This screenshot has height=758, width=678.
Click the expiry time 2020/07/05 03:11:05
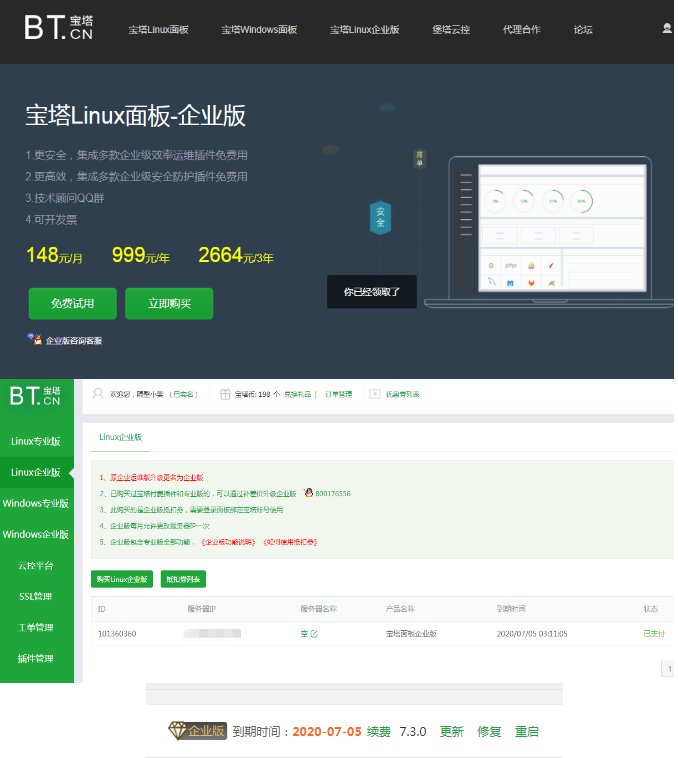point(532,633)
